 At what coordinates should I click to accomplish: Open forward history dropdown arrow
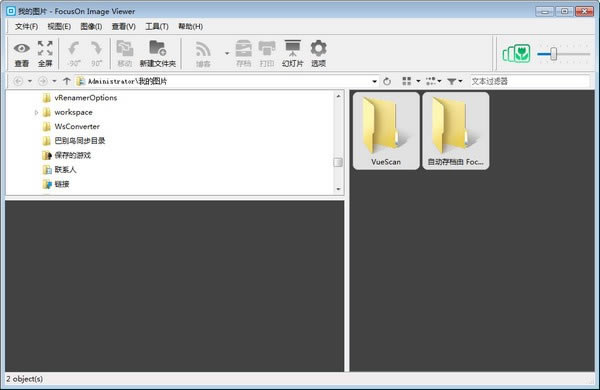54,81
